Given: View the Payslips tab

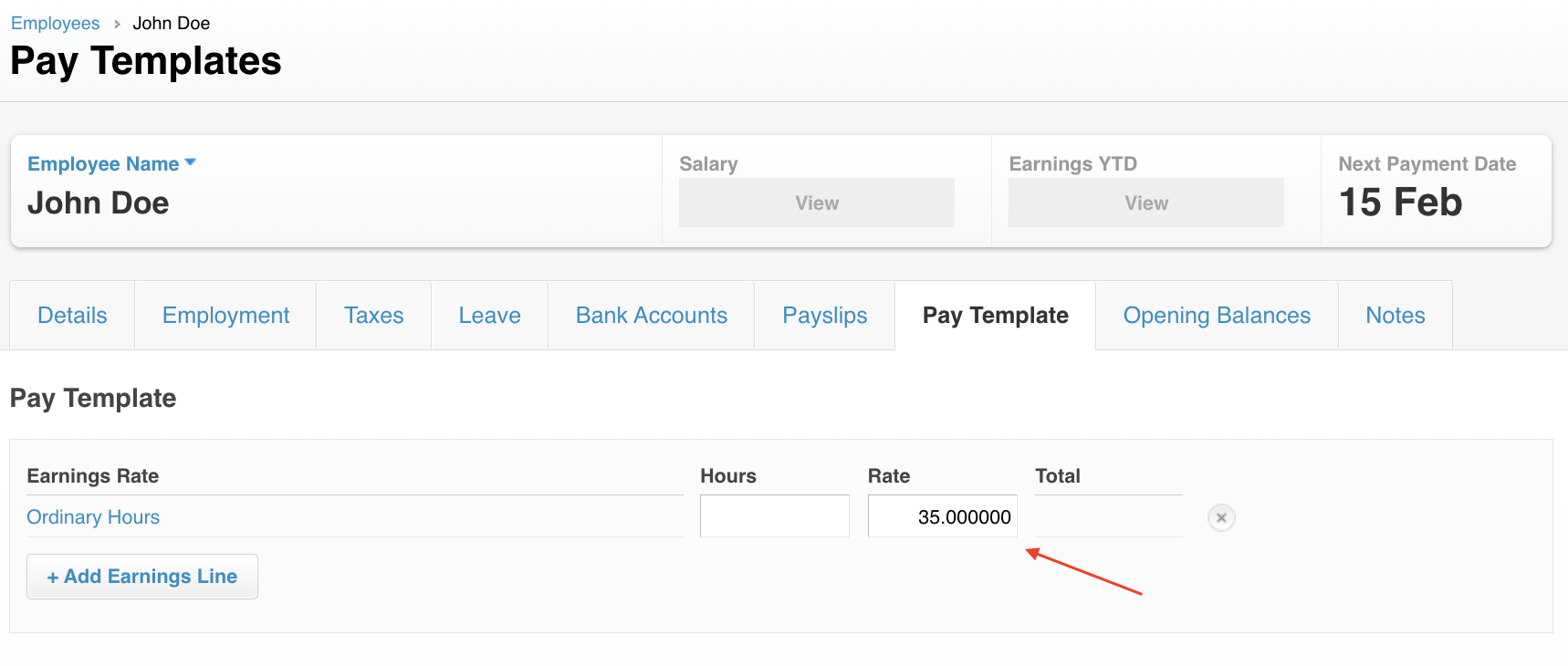Looking at the screenshot, I should pyautogui.click(x=824, y=316).
